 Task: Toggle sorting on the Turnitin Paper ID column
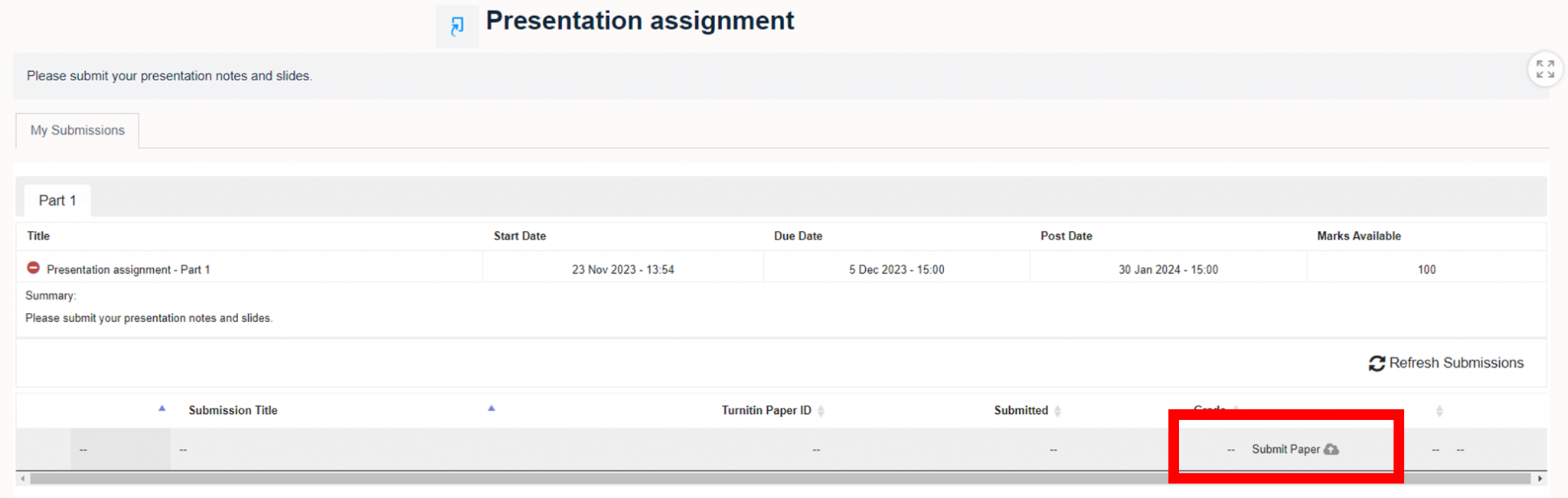822,411
